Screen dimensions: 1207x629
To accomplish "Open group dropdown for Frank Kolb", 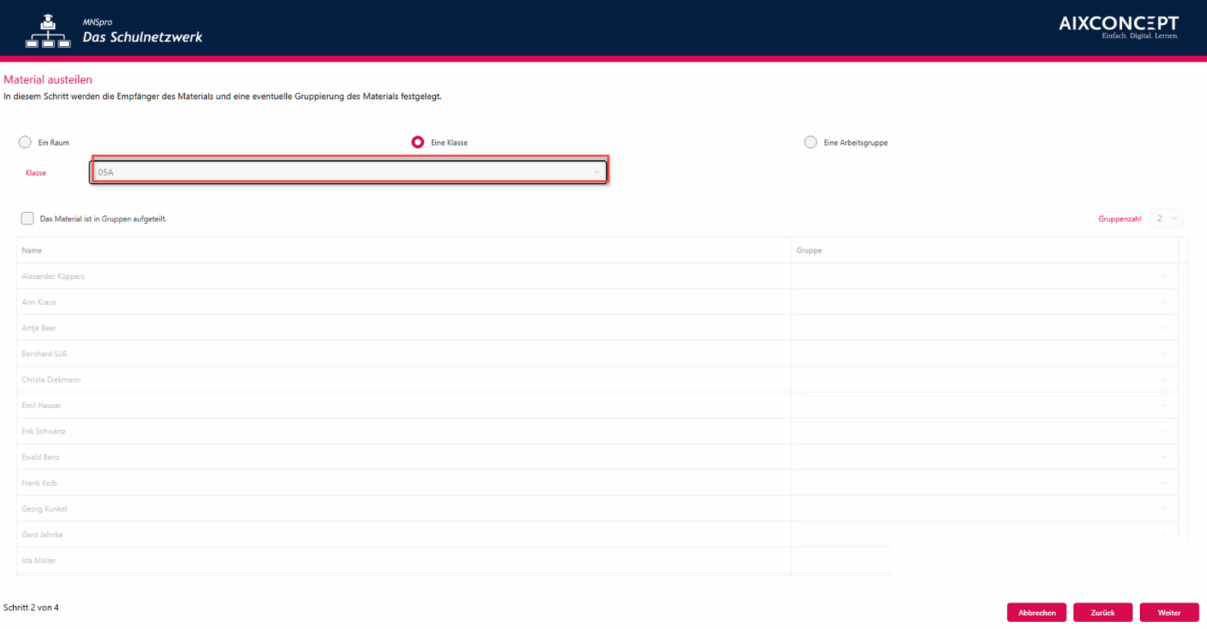I will 983,483.
